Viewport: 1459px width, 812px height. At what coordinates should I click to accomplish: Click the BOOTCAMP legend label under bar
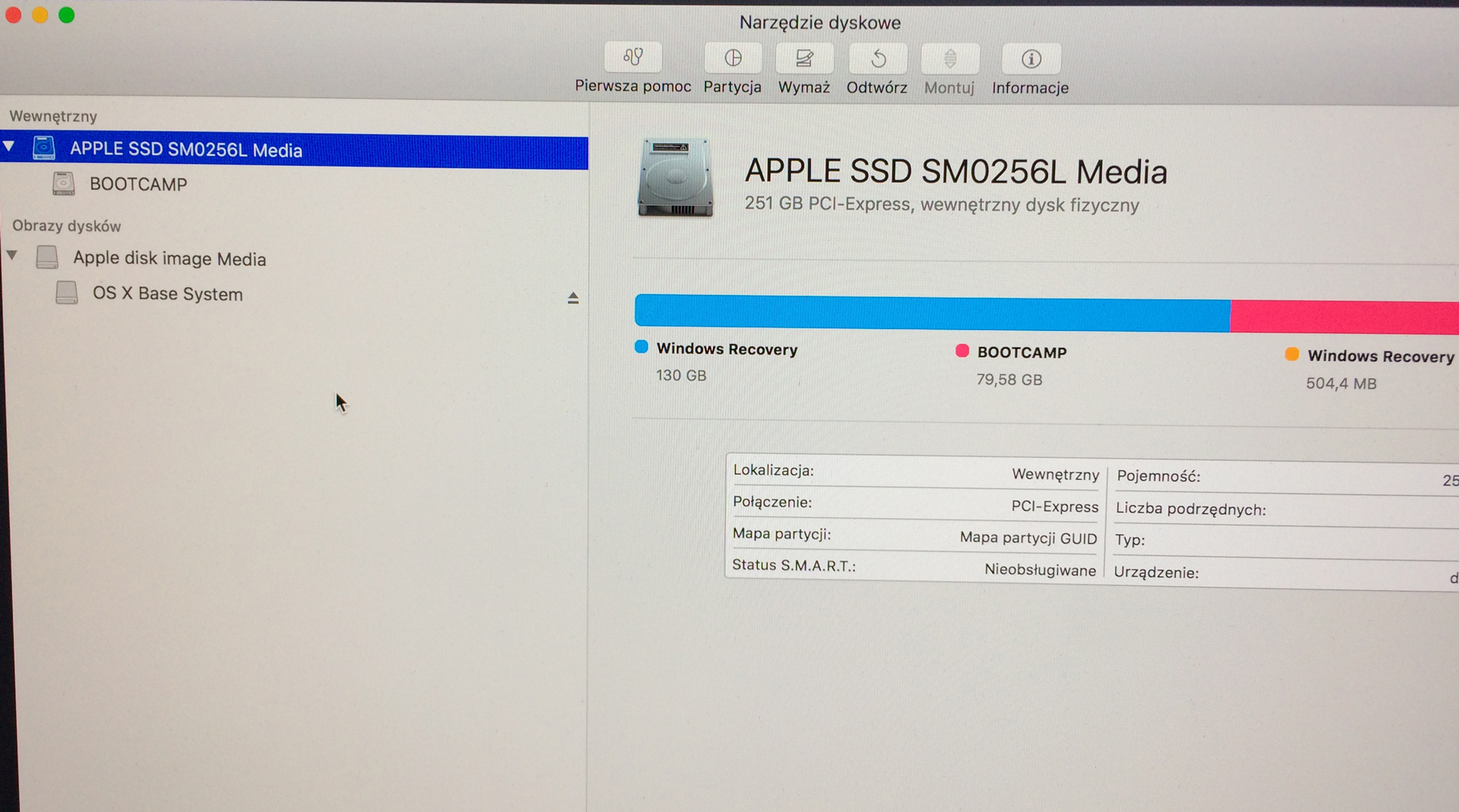1021,352
